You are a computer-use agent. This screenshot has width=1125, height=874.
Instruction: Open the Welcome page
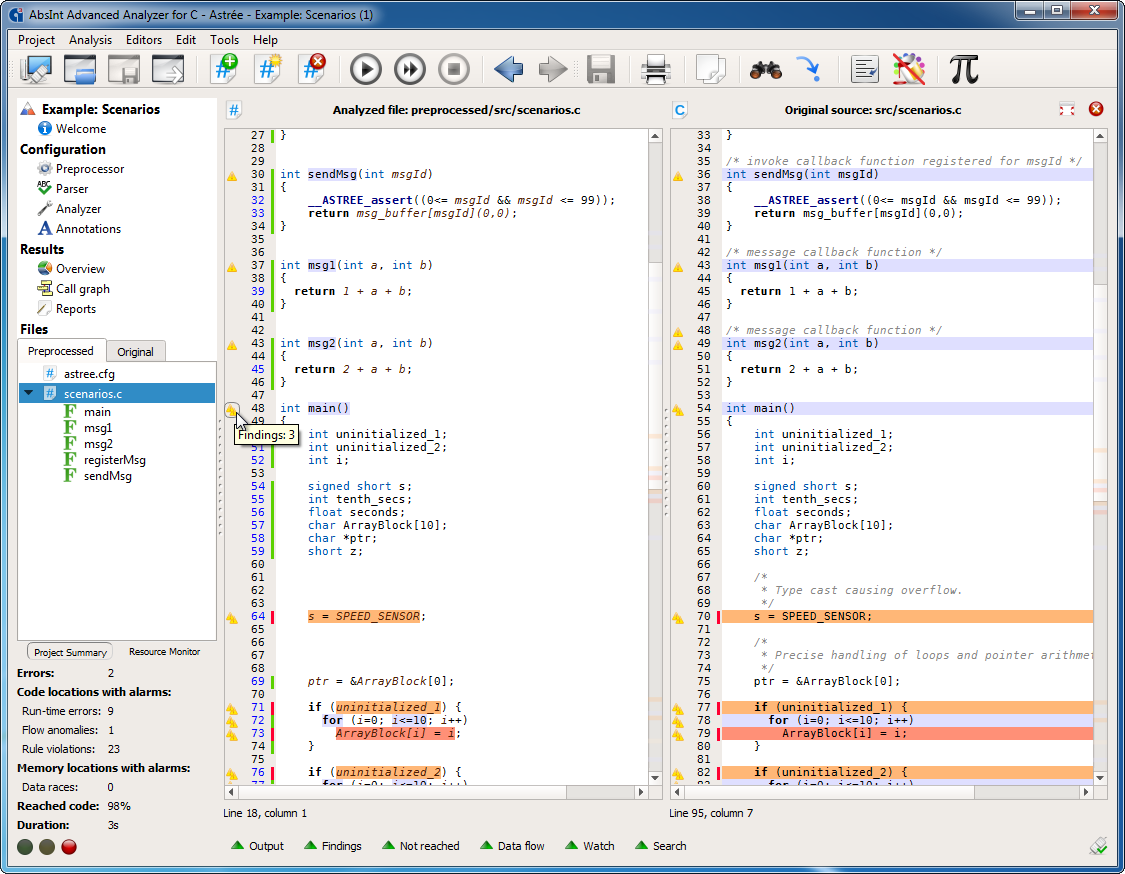(72, 129)
